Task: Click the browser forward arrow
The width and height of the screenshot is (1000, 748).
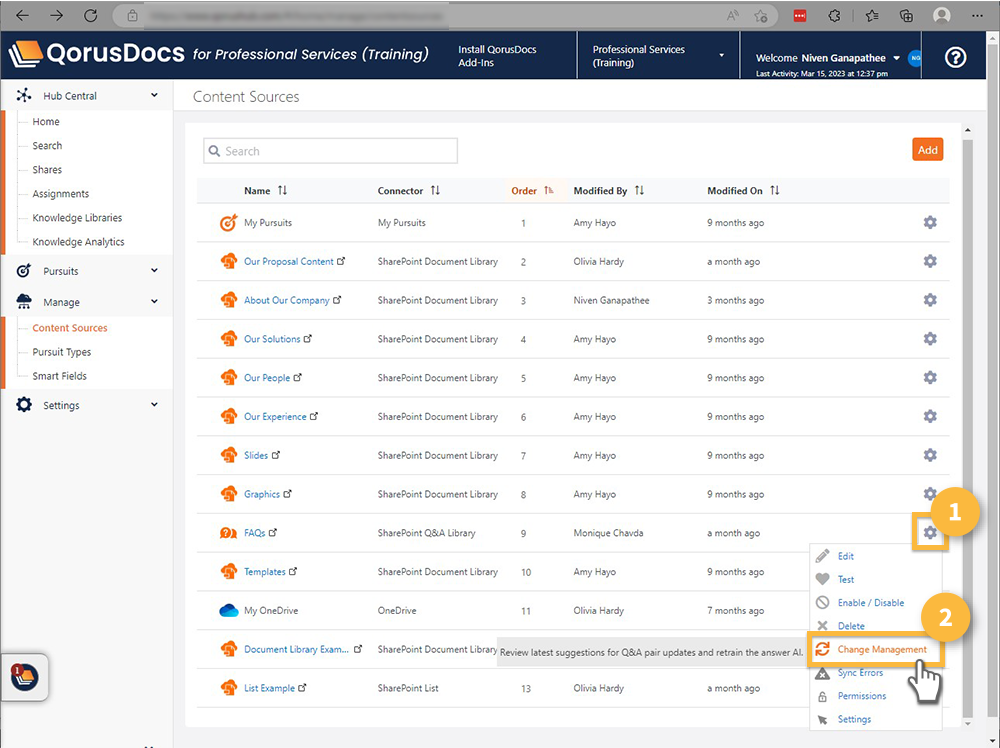Action: click(57, 16)
